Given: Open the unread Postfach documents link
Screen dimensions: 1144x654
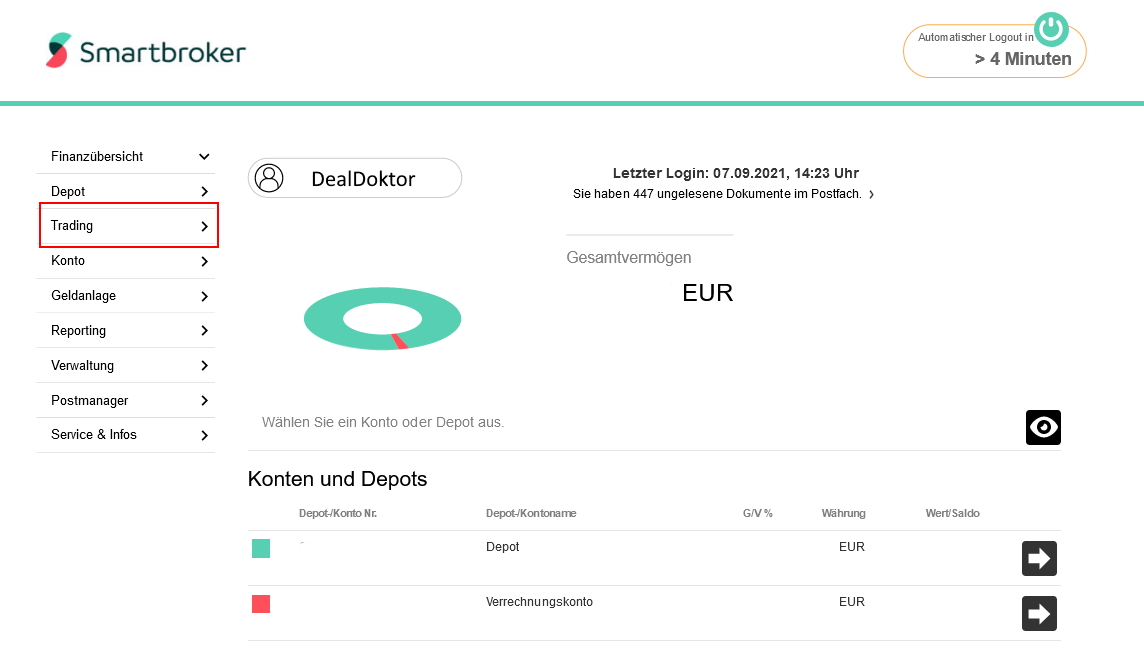Looking at the screenshot, I should pyautogui.click(x=723, y=194).
